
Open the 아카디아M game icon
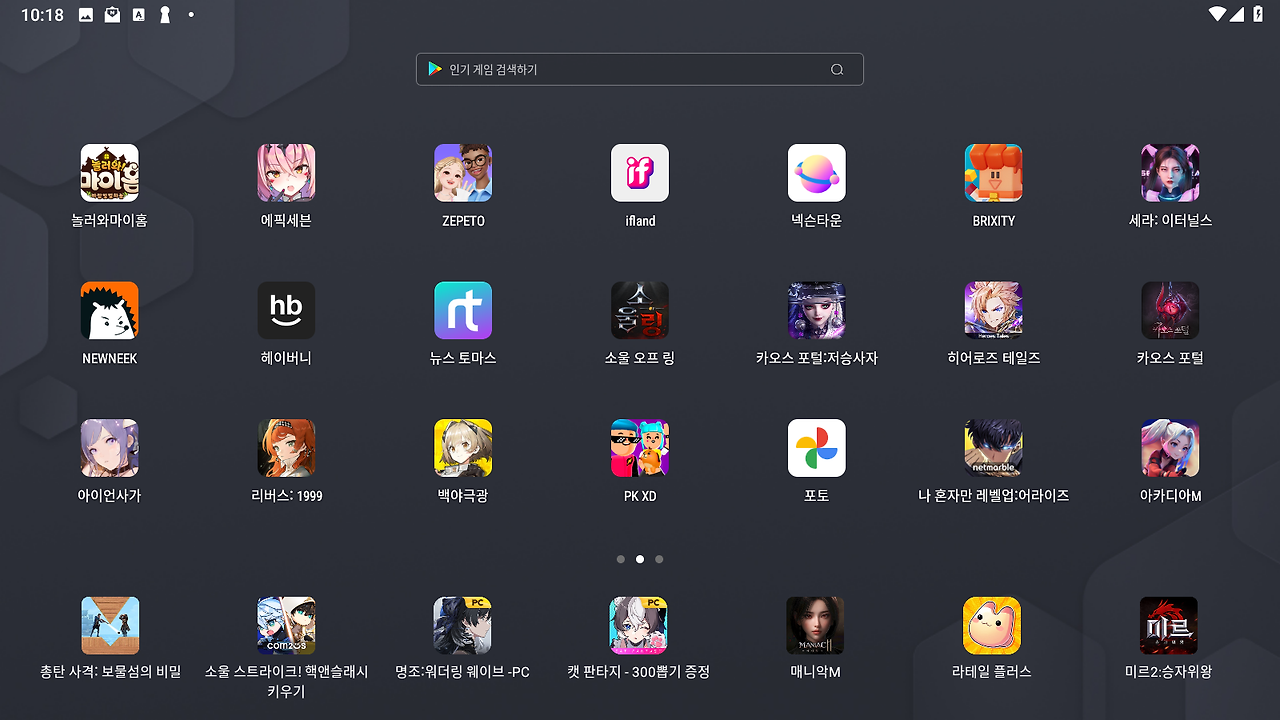(x=1170, y=448)
